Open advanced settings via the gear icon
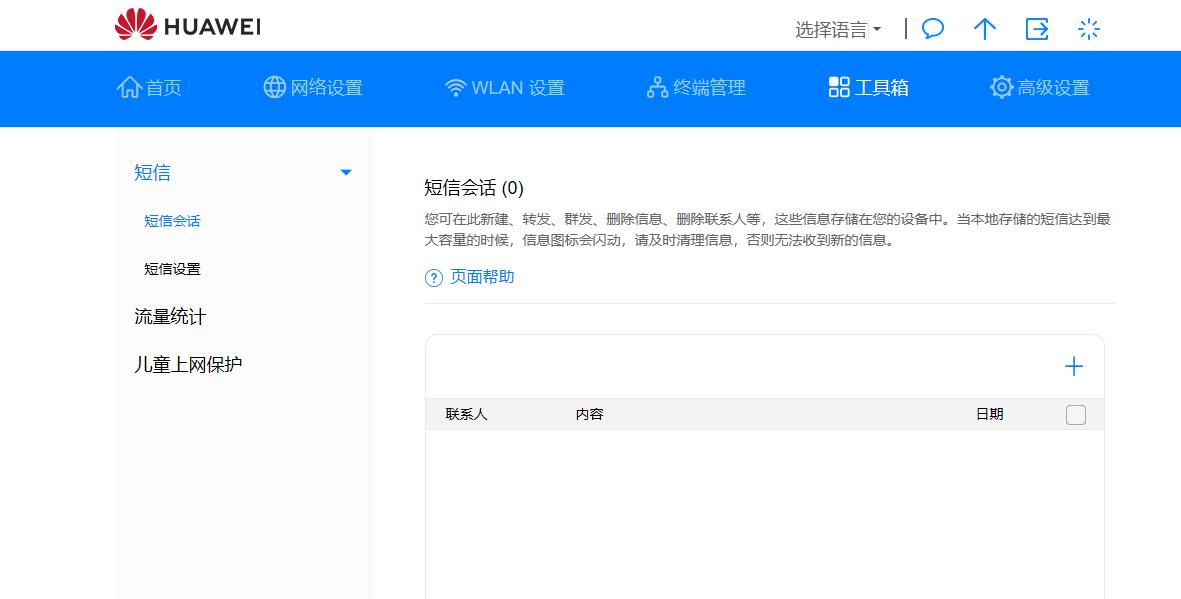Viewport: 1181px width, 599px height. click(1001, 87)
